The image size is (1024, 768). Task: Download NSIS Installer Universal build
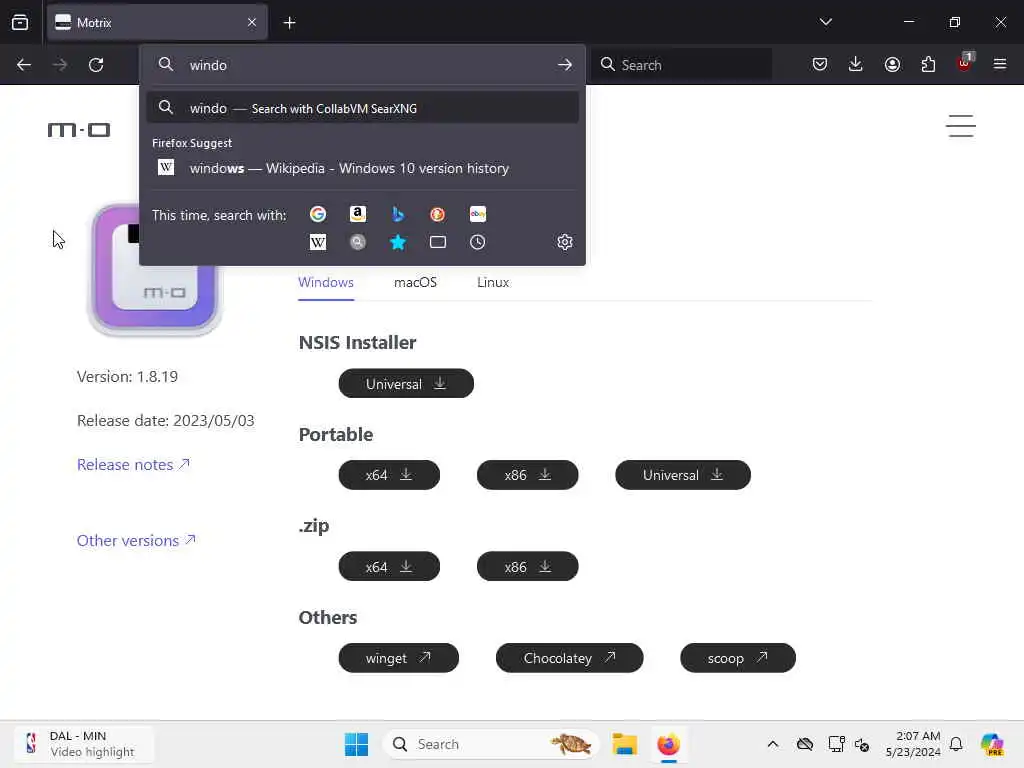tap(406, 383)
